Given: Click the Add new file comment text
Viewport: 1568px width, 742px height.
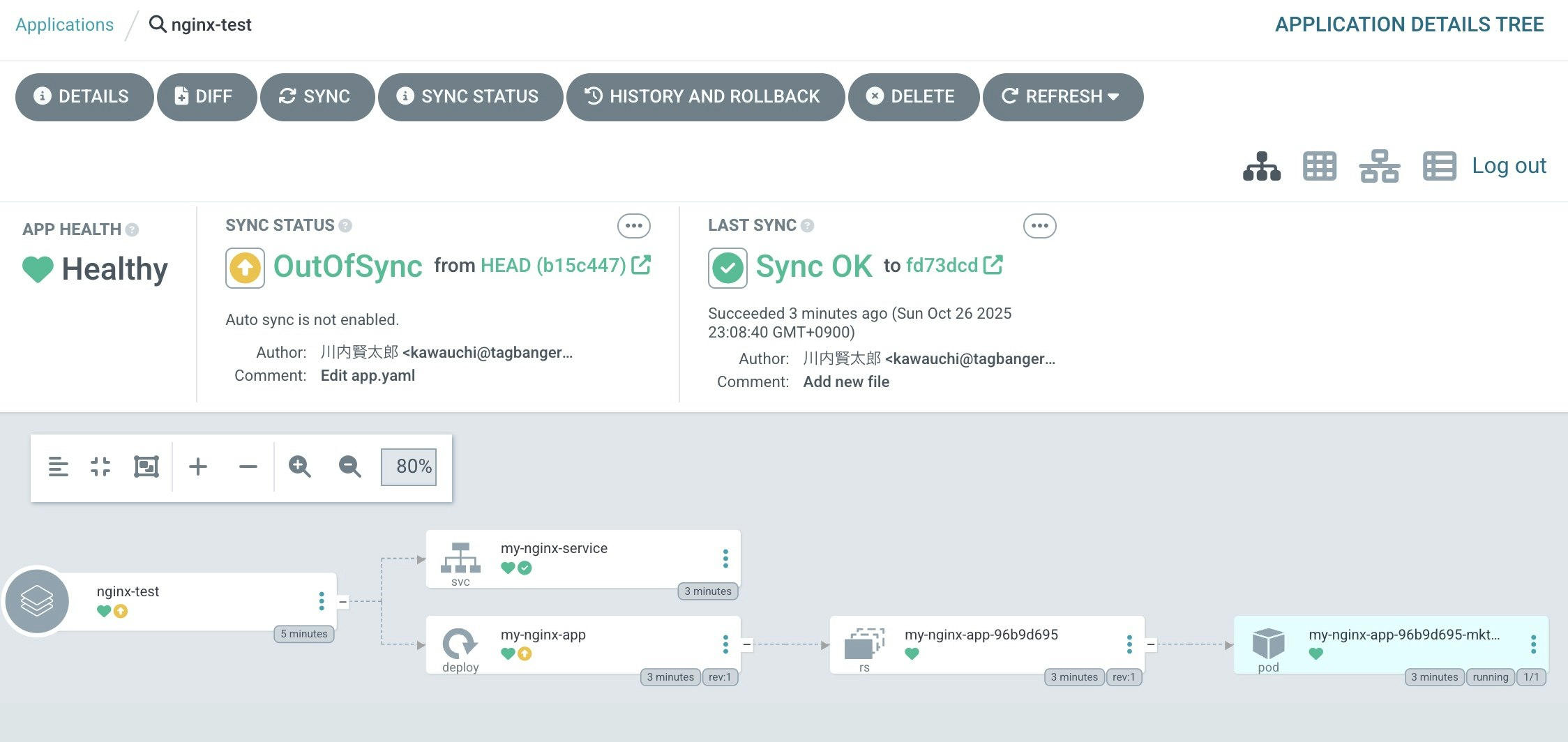Looking at the screenshot, I should pos(846,382).
